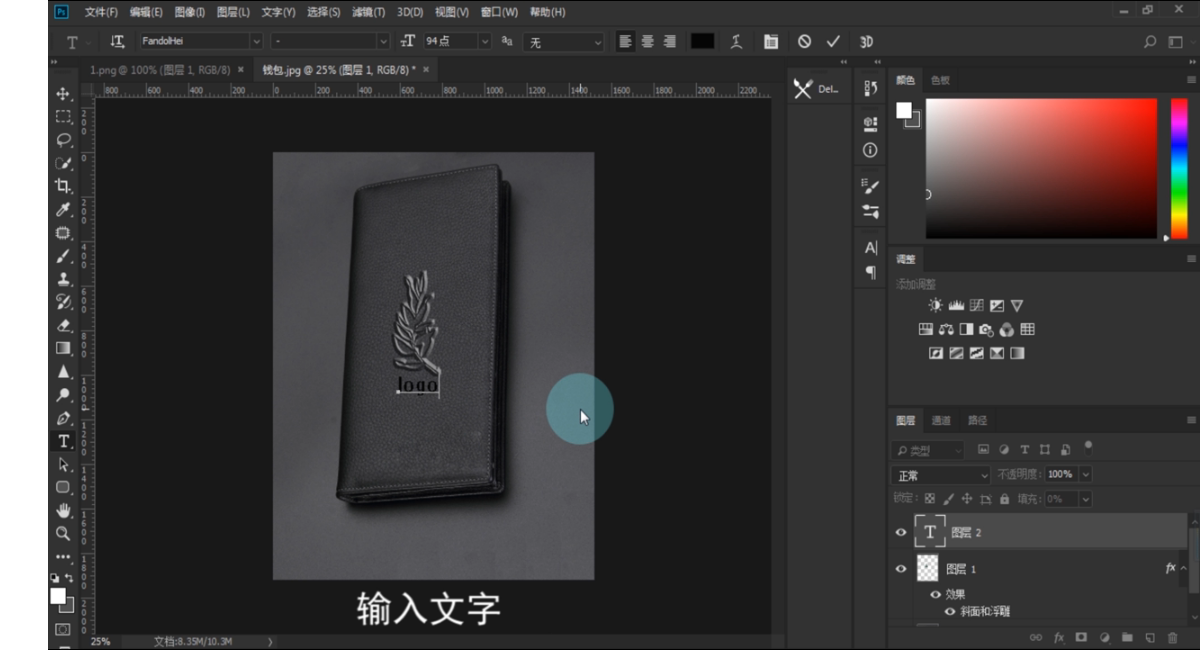This screenshot has width=1200, height=650.
Task: Select the Move tool
Action: [63, 93]
